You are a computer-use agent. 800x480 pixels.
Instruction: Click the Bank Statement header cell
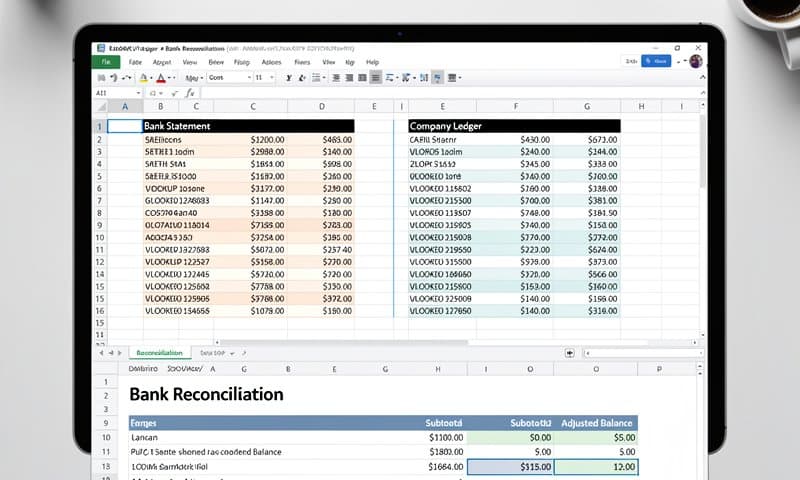point(248,126)
